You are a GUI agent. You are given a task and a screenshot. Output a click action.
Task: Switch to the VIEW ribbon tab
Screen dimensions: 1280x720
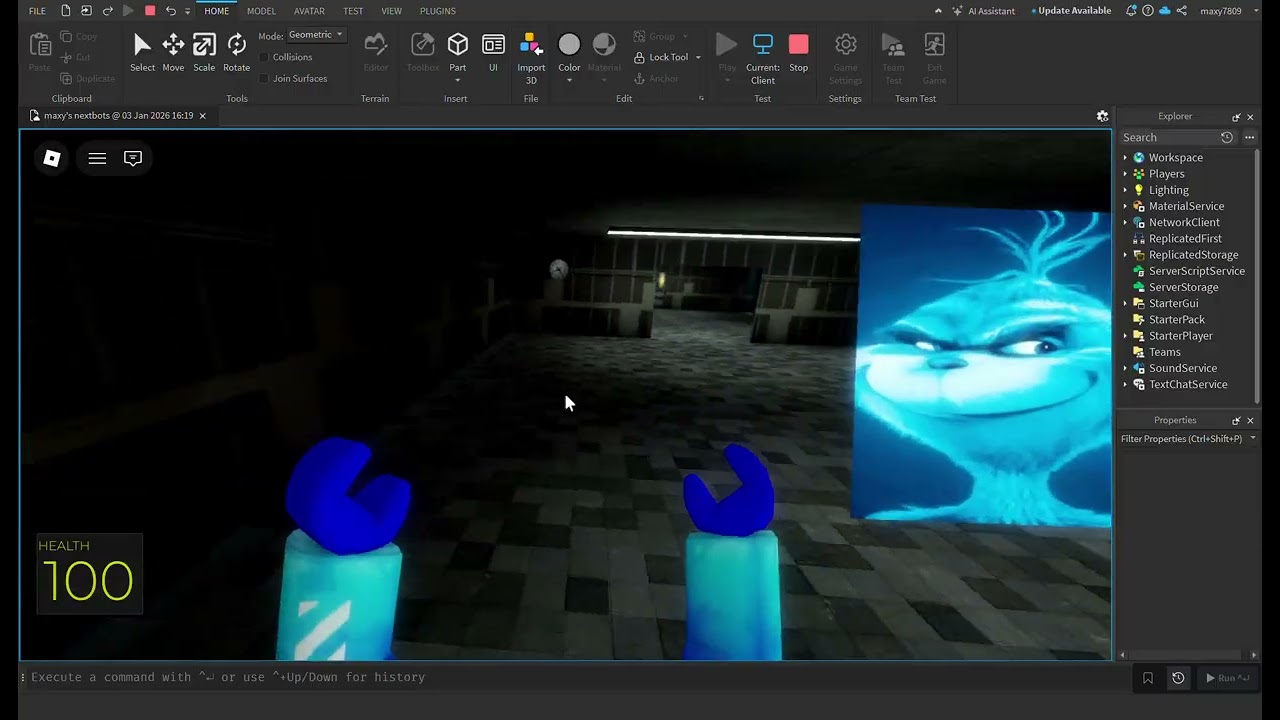391,11
